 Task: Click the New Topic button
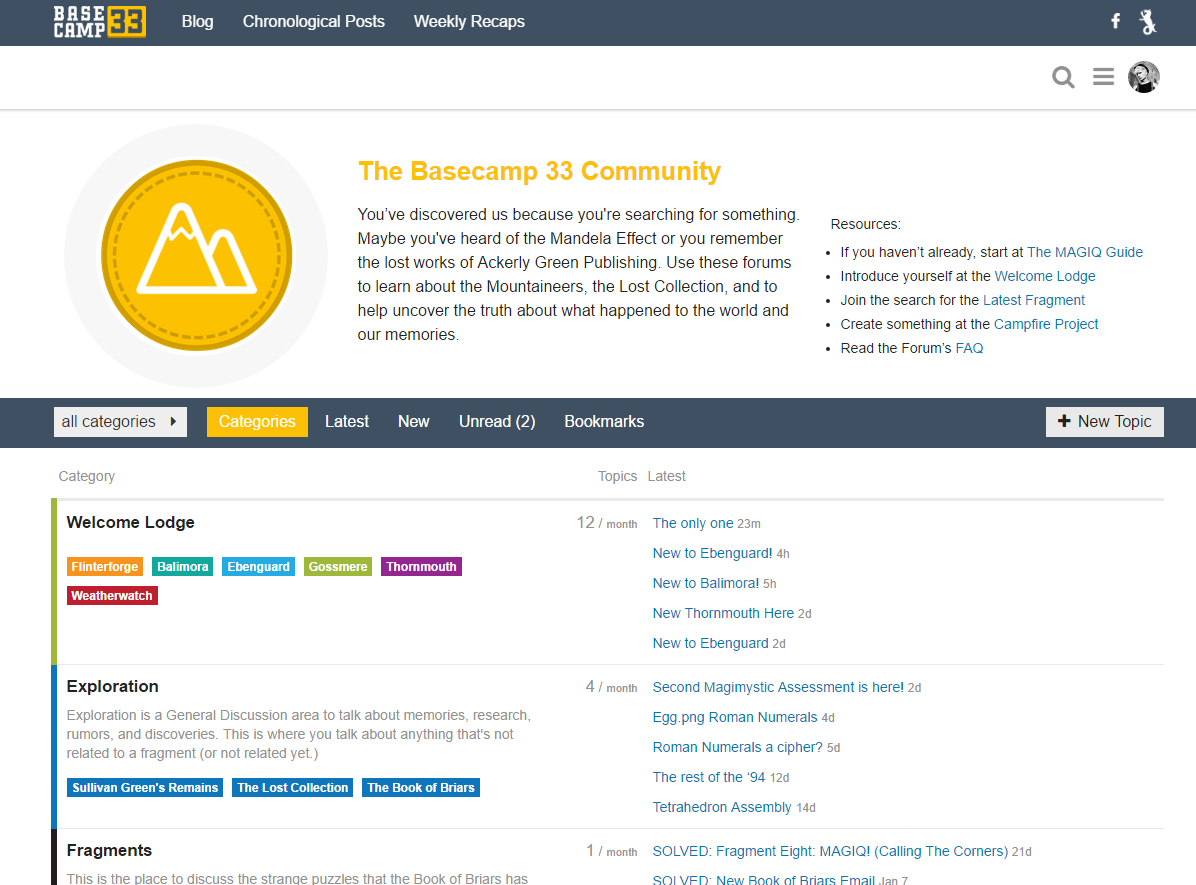[x=1104, y=422]
